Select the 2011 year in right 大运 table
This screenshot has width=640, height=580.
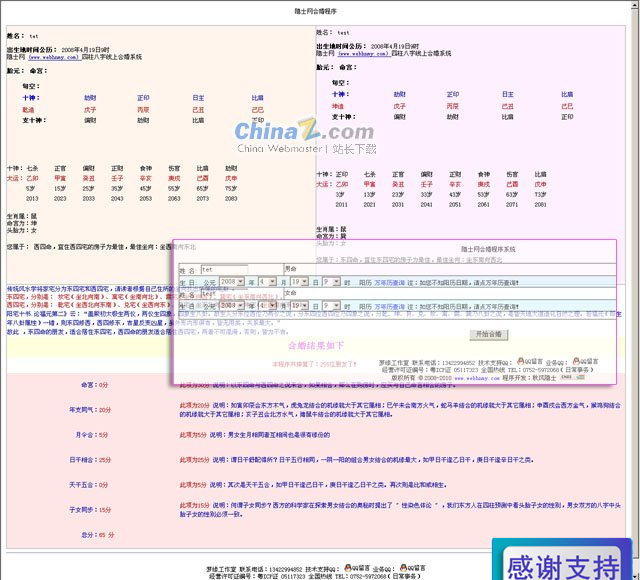pyautogui.click(x=342, y=204)
